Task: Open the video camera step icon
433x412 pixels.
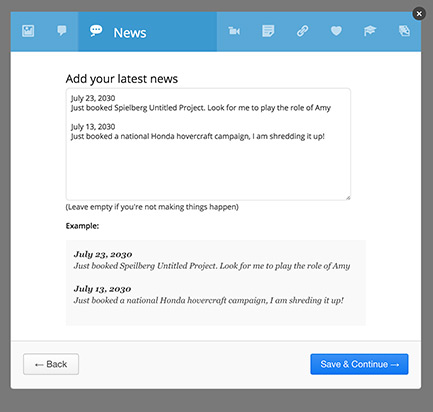Action: (x=234, y=31)
